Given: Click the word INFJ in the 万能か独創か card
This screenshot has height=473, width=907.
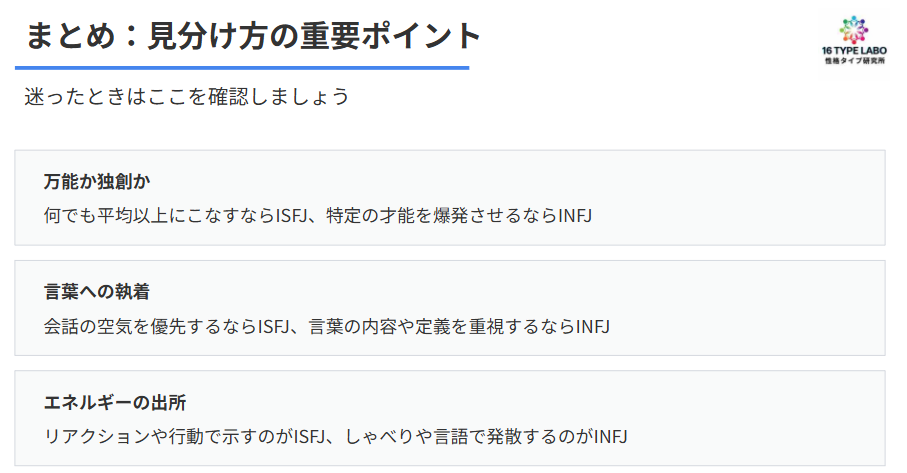Looking at the screenshot, I should click(x=576, y=215).
